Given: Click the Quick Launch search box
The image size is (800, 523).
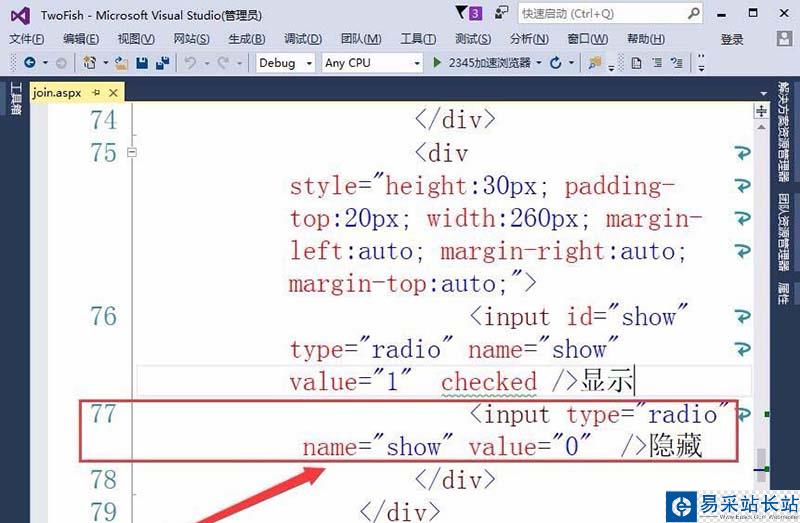Looking at the screenshot, I should tap(610, 13).
